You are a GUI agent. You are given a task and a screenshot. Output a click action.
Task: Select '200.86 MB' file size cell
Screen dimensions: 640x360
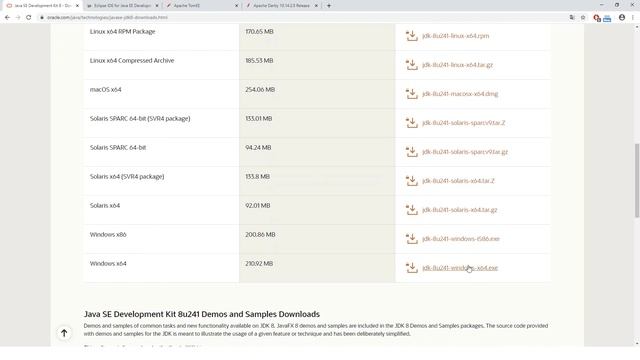point(260,235)
